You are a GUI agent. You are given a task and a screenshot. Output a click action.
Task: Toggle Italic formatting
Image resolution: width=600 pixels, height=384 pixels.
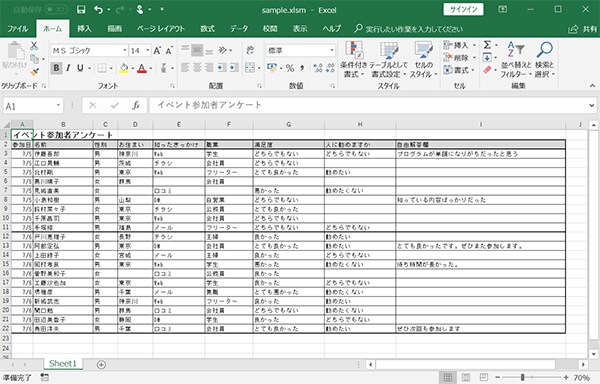pos(68,68)
